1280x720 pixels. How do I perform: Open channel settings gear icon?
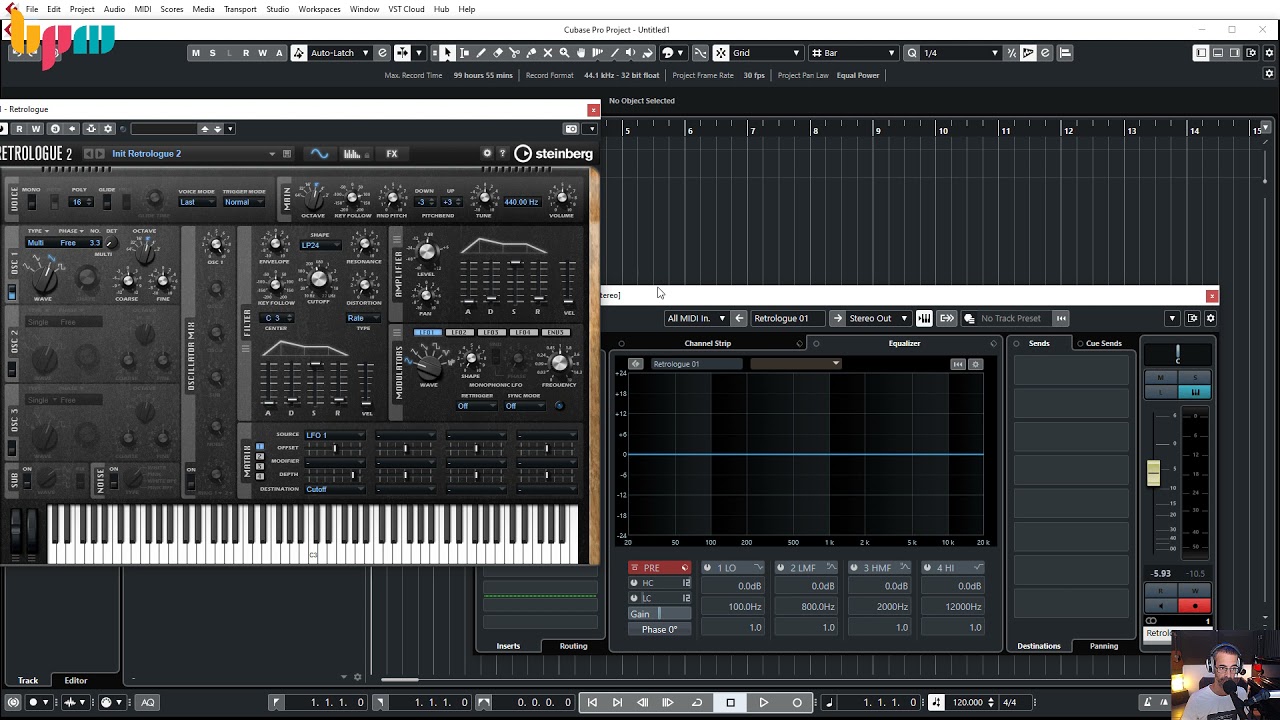(x=1210, y=318)
